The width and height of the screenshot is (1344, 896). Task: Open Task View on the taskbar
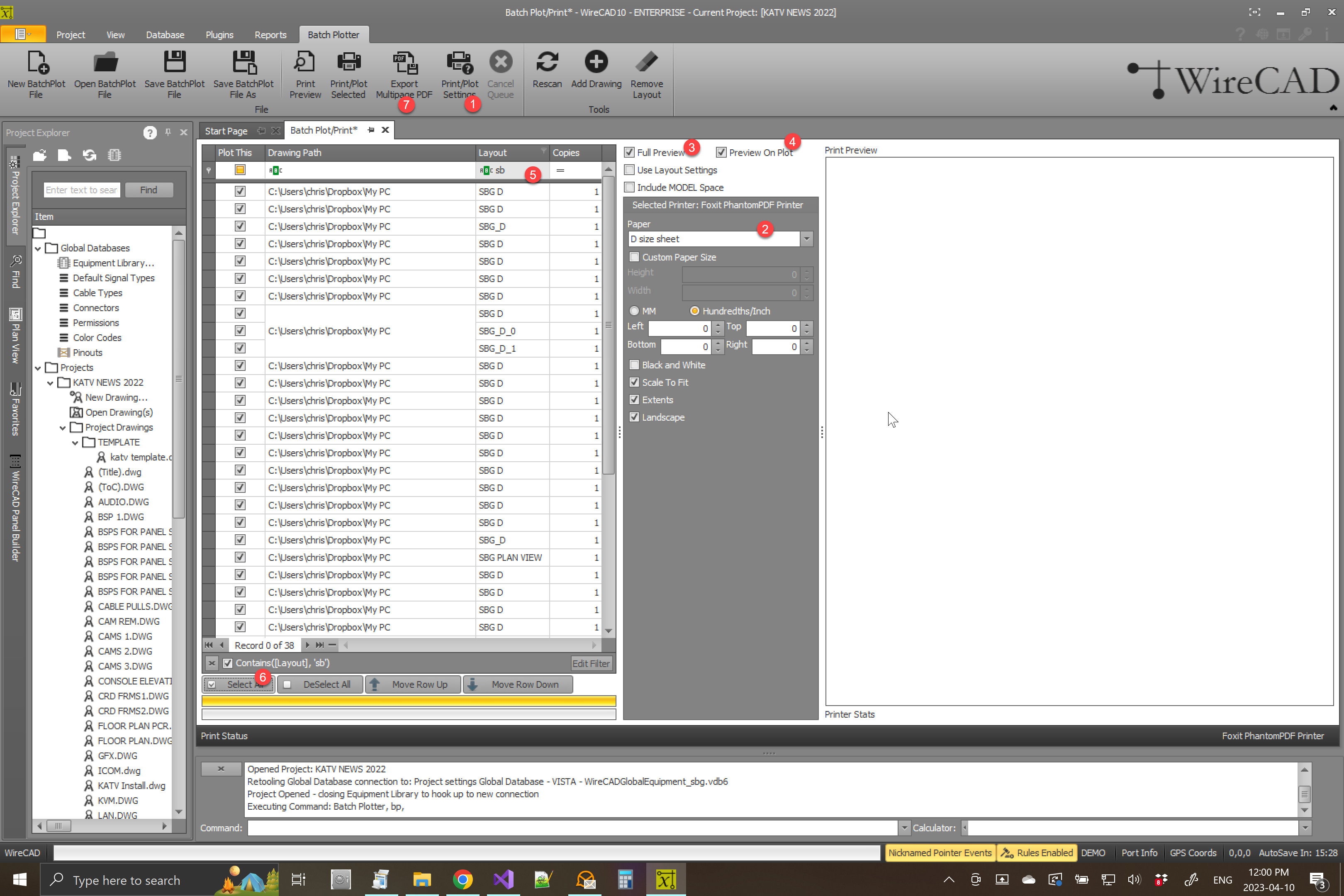tap(298, 879)
